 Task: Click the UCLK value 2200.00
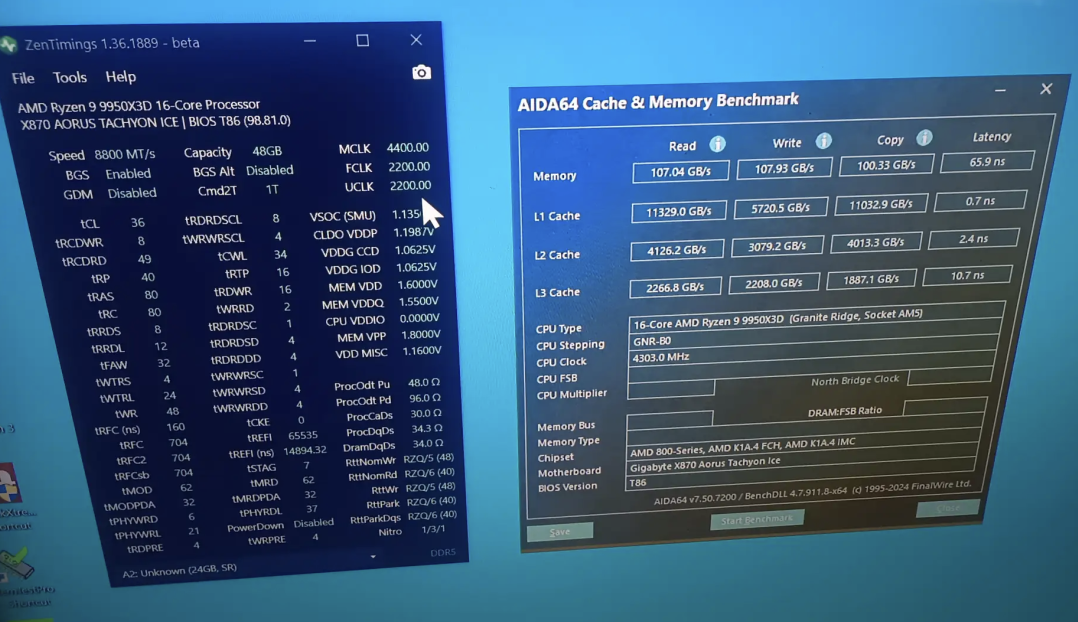pyautogui.click(x=410, y=186)
